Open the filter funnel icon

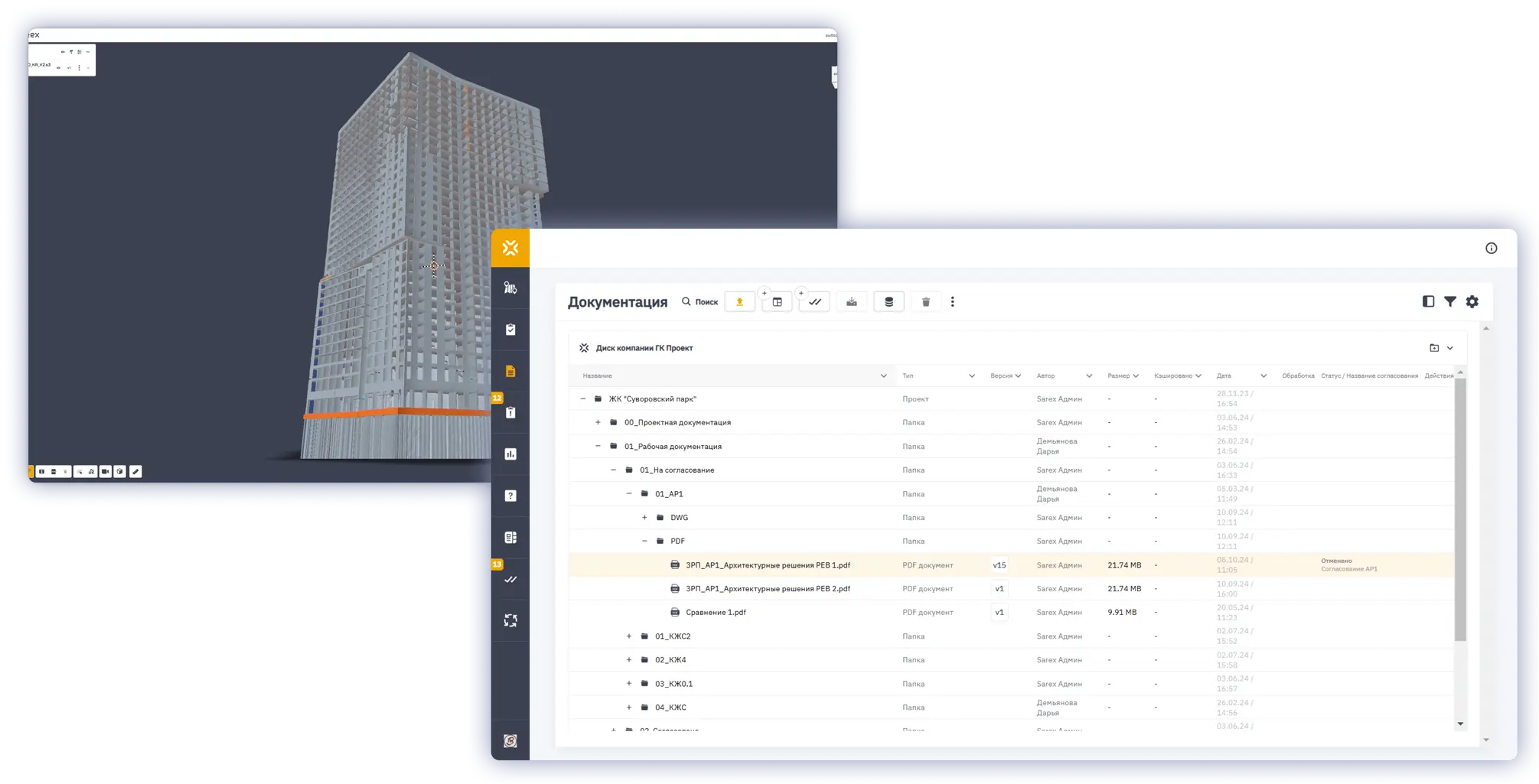click(x=1449, y=301)
